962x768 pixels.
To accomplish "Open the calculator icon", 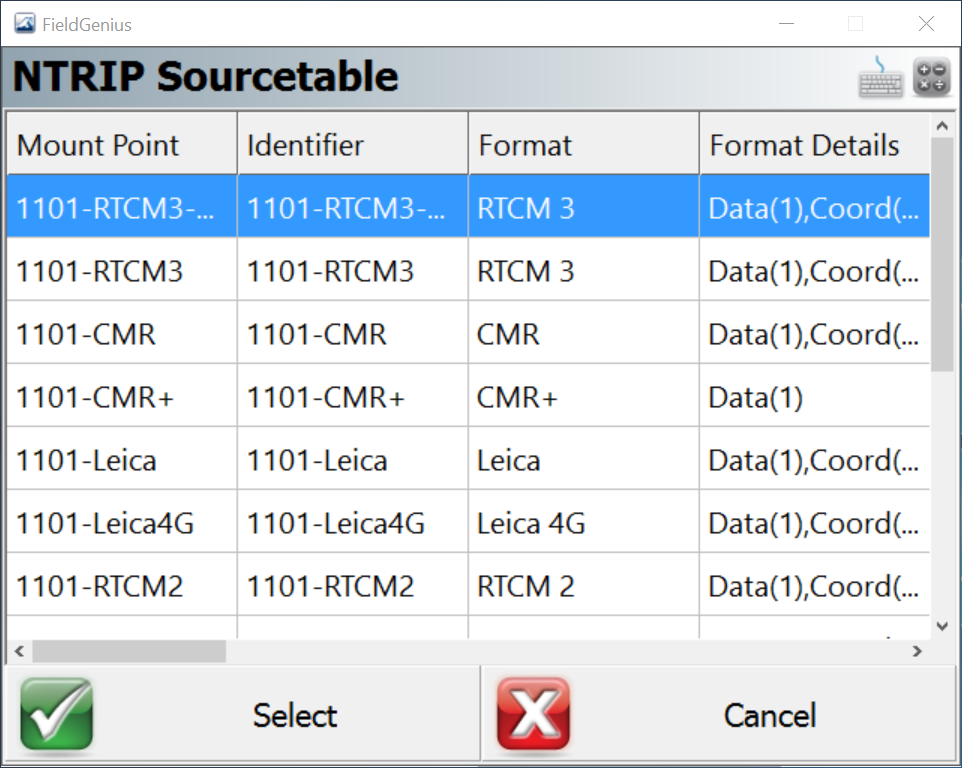I will point(931,79).
